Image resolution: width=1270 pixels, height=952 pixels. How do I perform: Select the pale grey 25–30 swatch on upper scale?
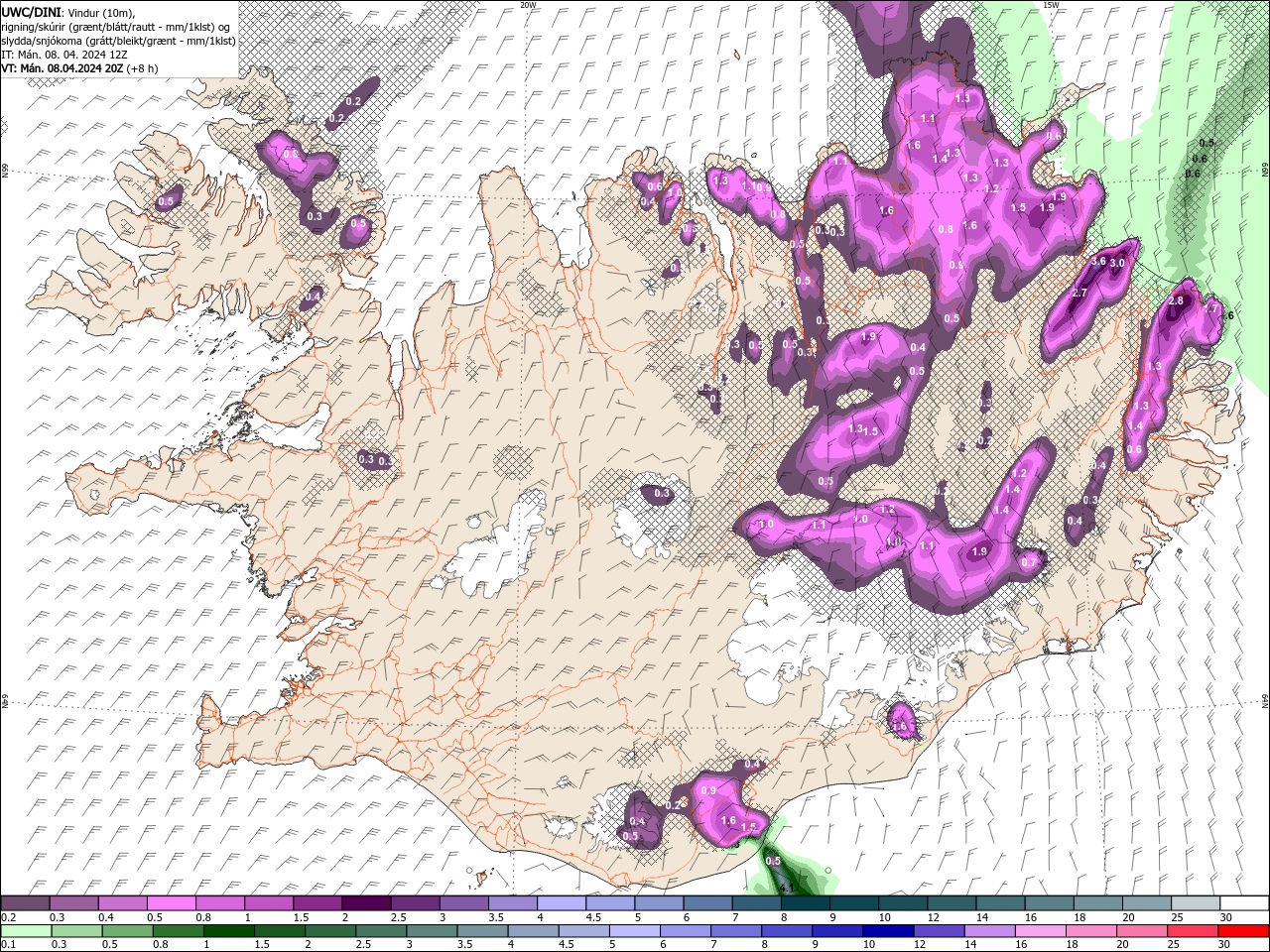[1196, 903]
